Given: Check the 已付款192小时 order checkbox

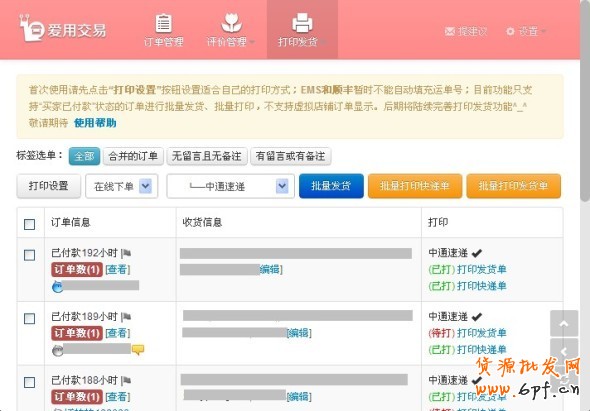Looking at the screenshot, I should [x=29, y=255].
